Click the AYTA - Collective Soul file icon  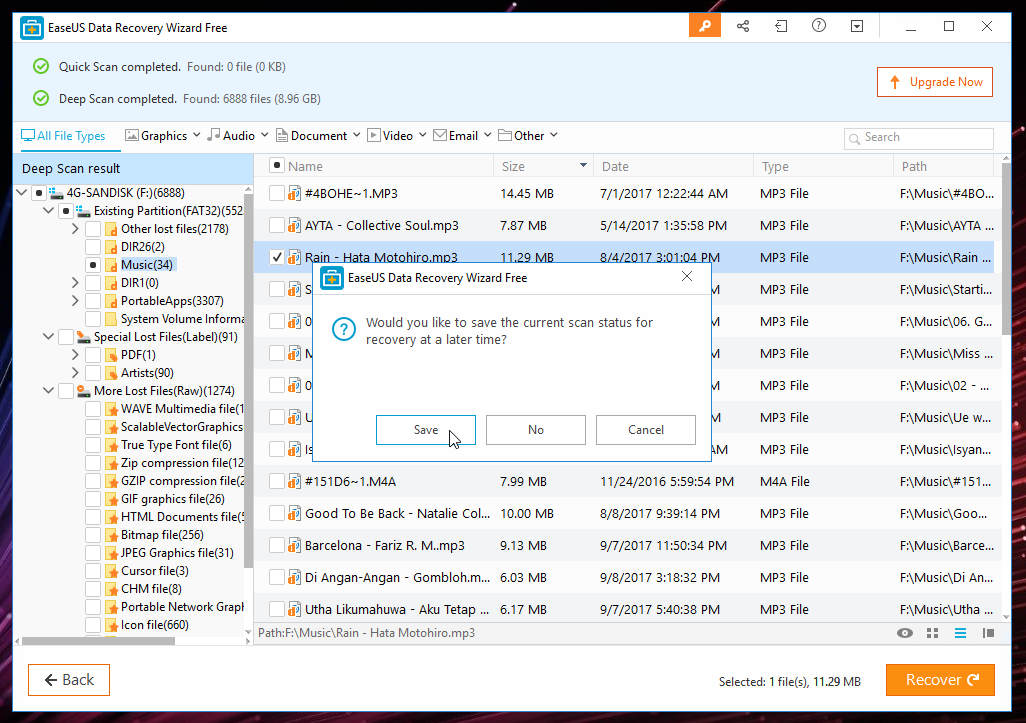[294, 226]
